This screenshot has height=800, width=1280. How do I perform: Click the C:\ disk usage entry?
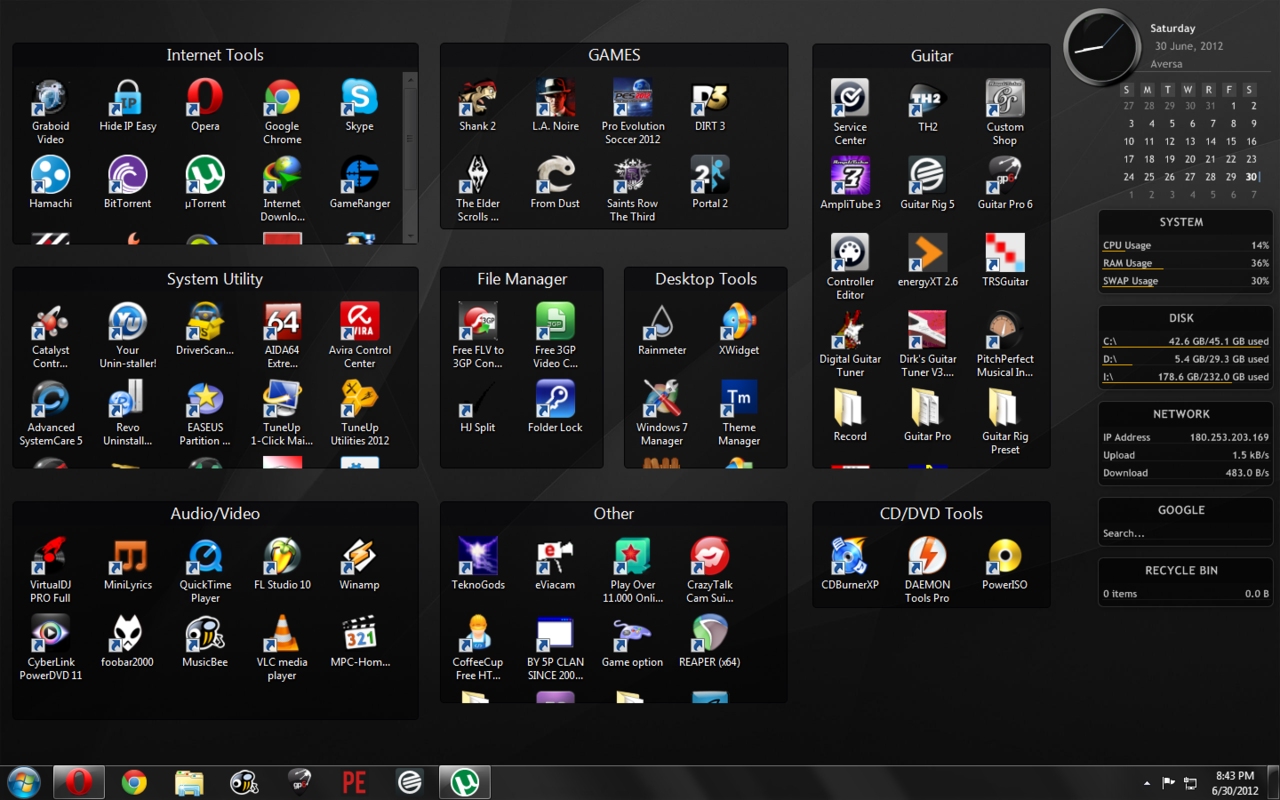pyautogui.click(x=1185, y=342)
